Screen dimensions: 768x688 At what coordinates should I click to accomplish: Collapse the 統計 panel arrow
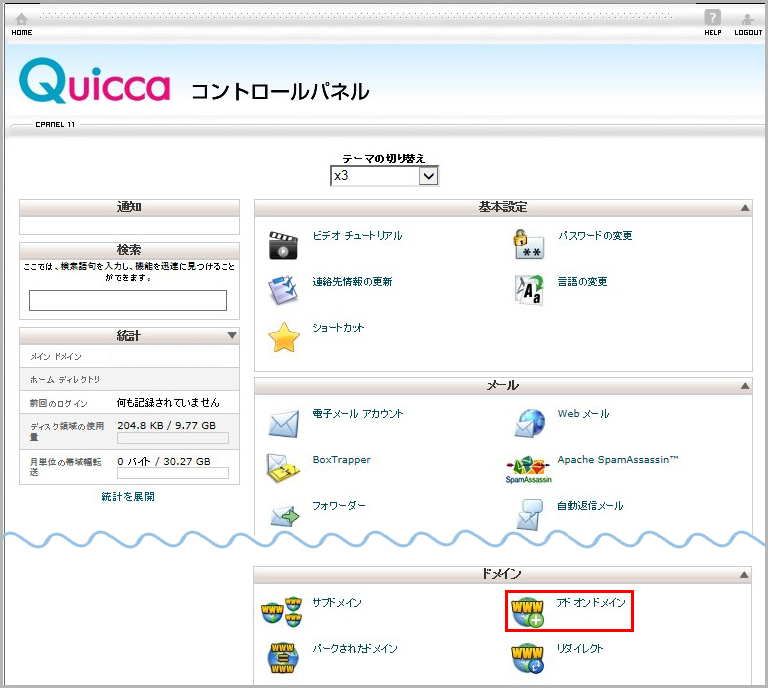[x=232, y=336]
